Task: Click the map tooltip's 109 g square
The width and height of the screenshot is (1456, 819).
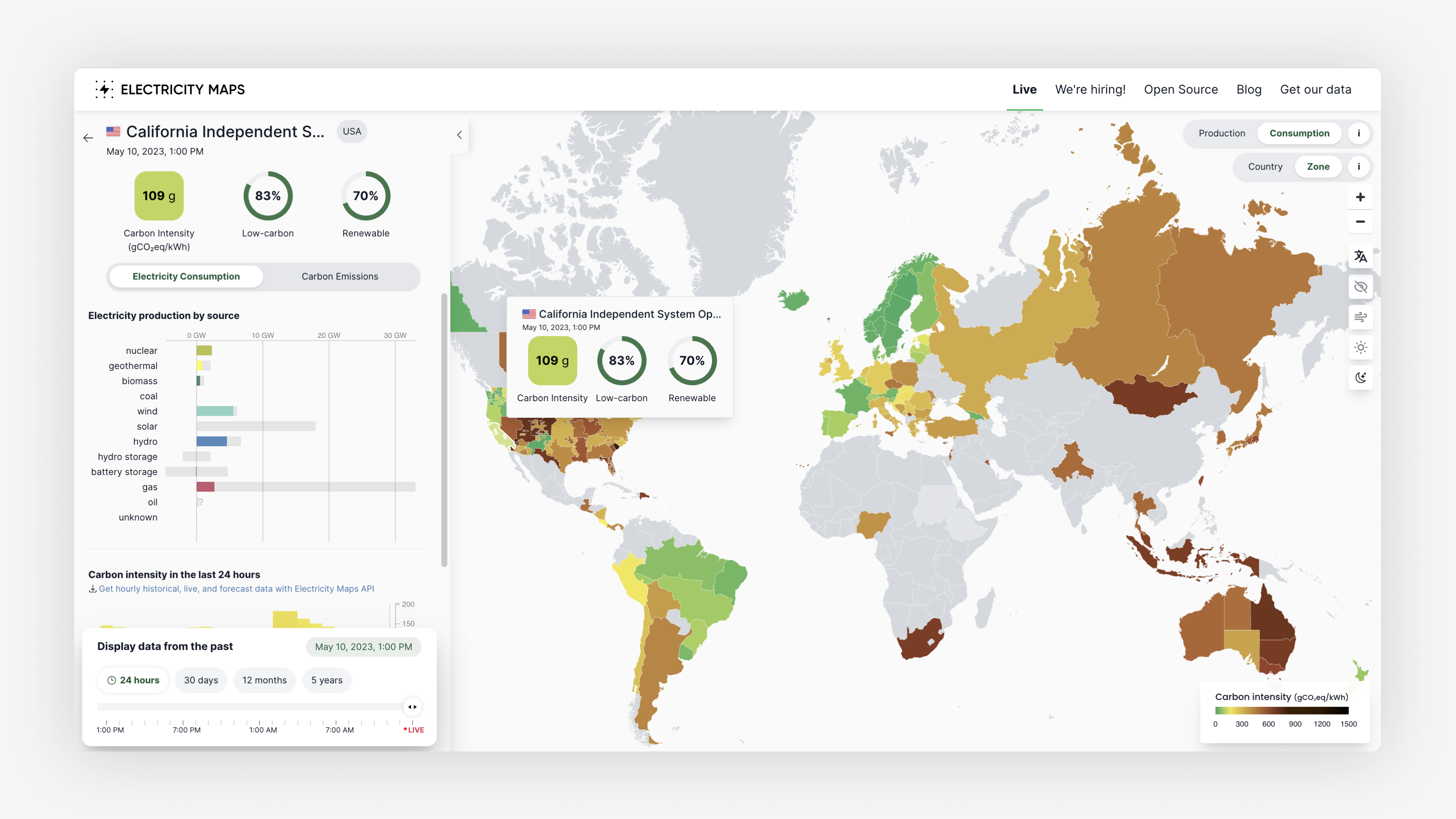Action: pos(552,361)
